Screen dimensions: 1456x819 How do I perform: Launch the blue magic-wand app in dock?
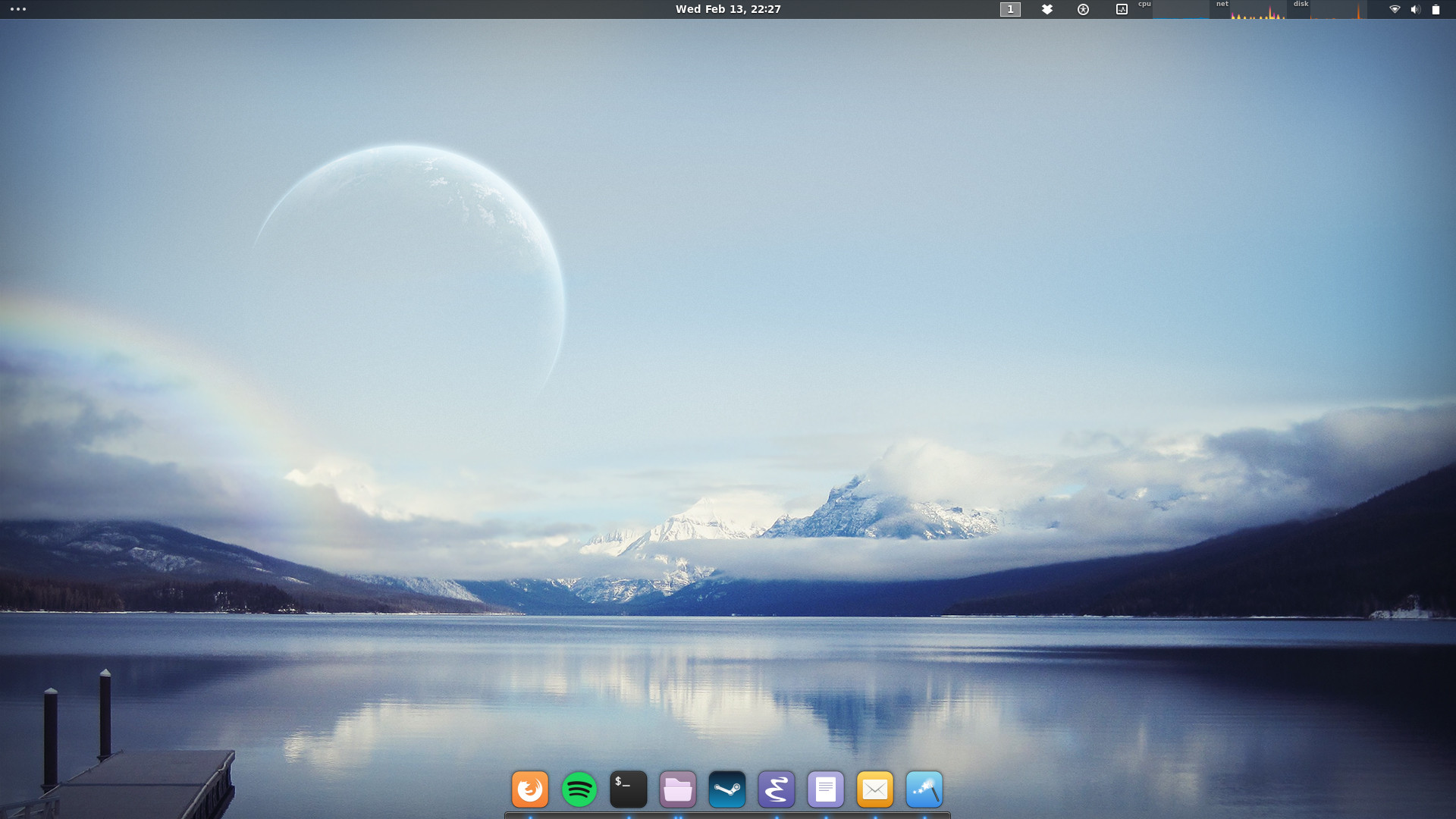(924, 789)
